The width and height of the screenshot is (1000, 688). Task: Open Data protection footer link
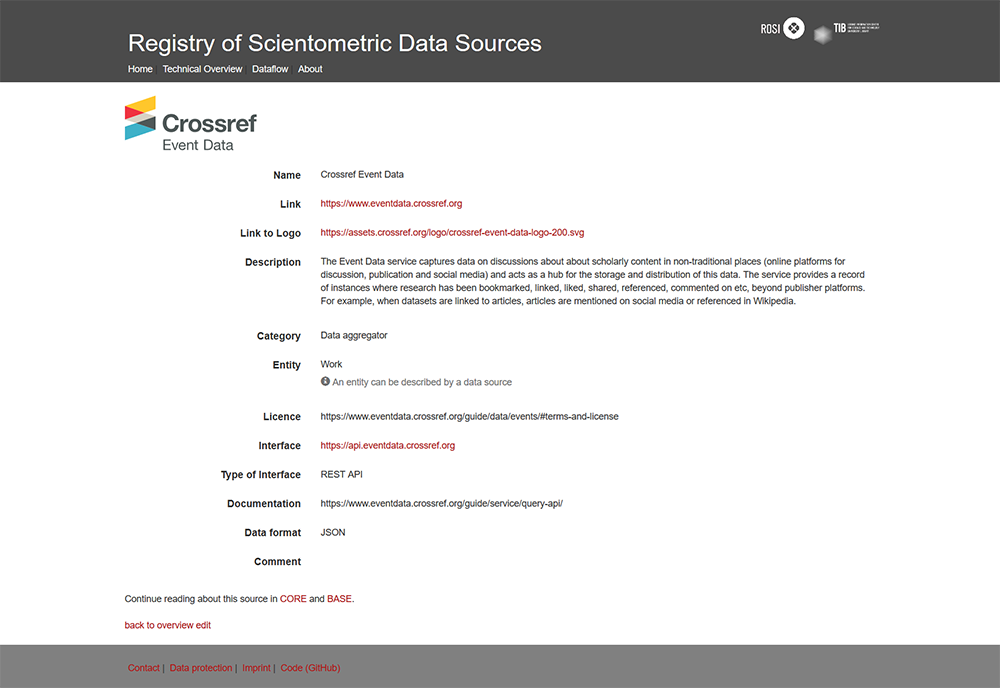(201, 668)
